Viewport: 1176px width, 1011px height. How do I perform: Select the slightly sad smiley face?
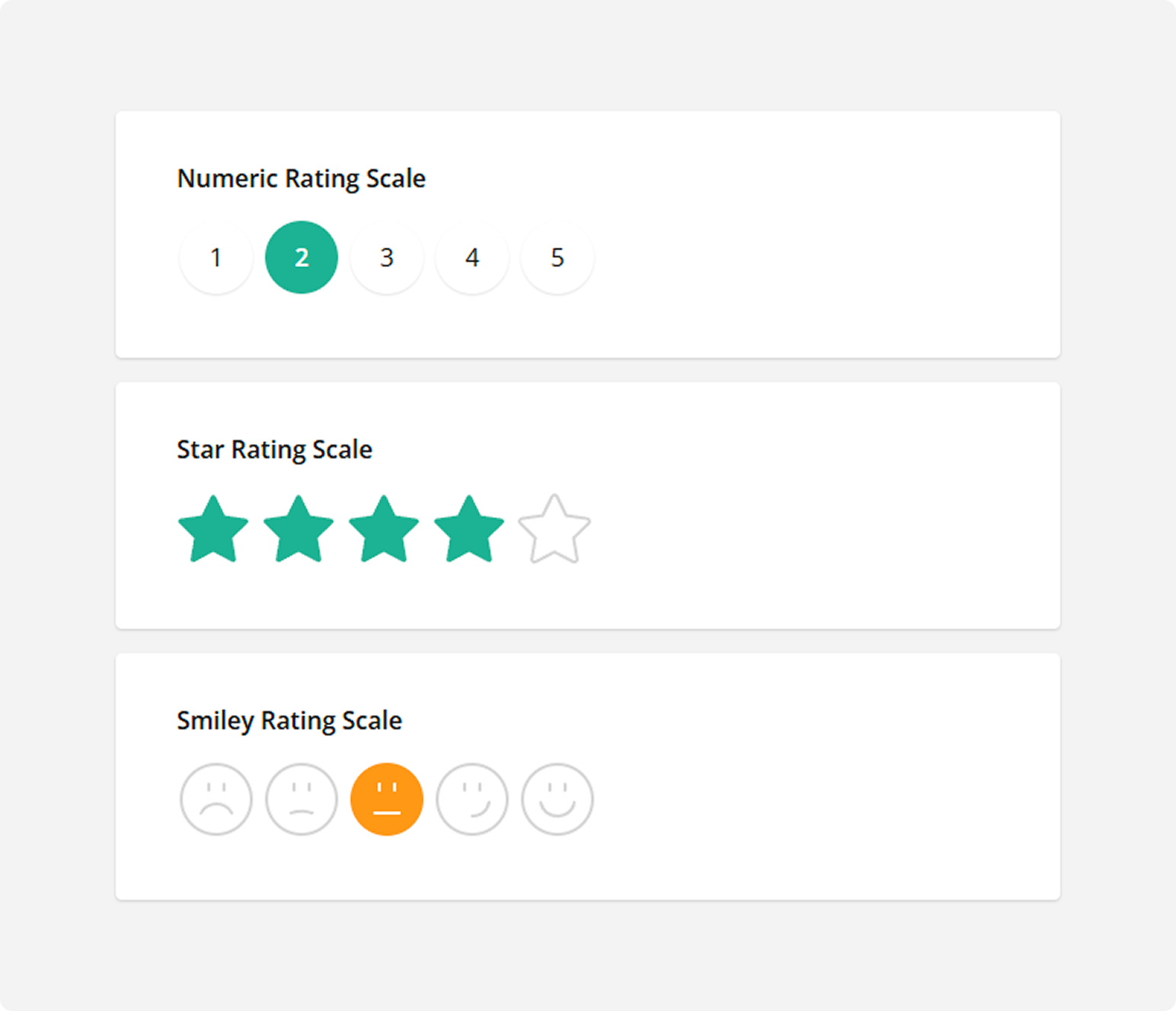(x=302, y=799)
